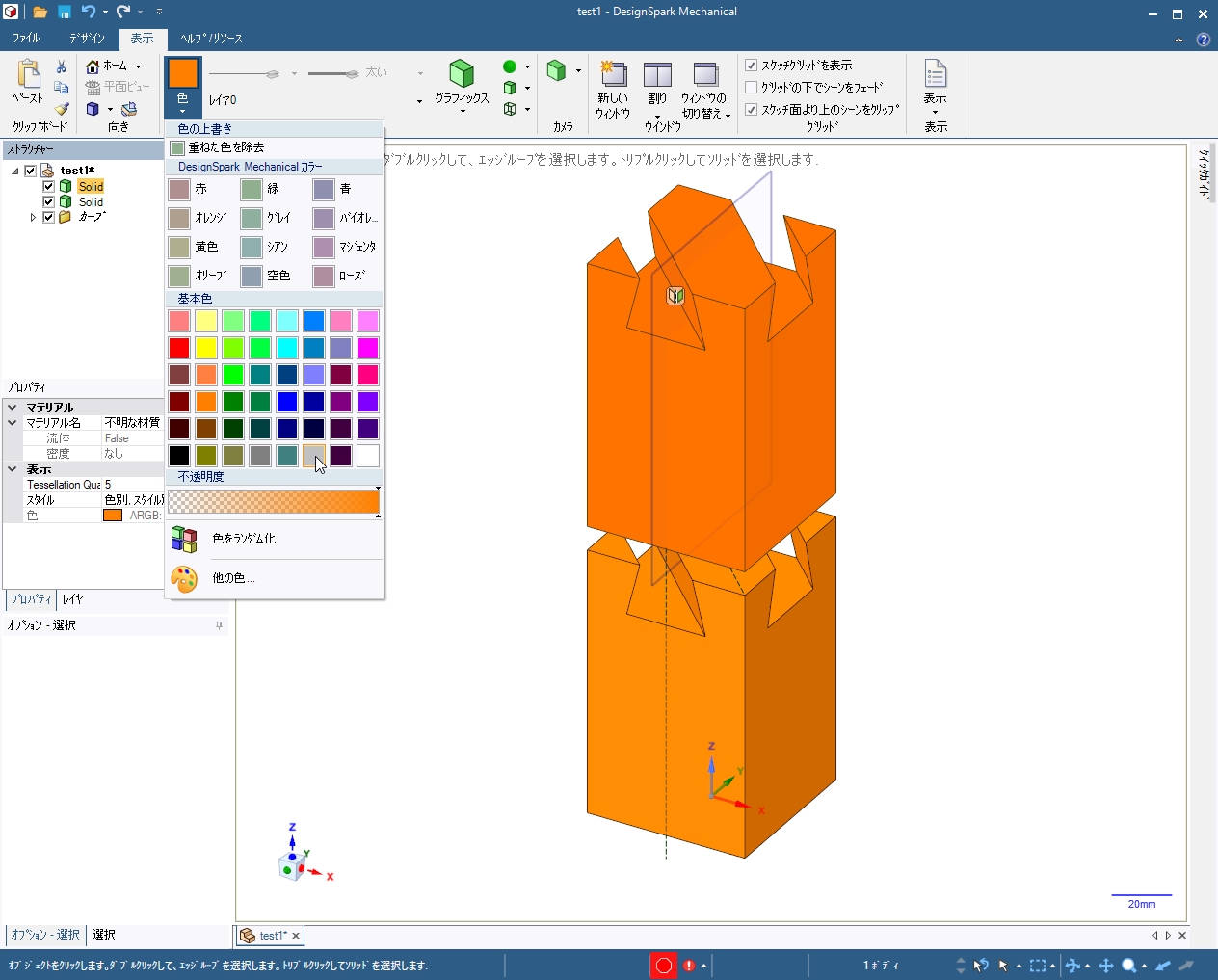This screenshot has height=980, width=1218.
Task: Click the Split window (分割) icon
Action: coord(657,74)
